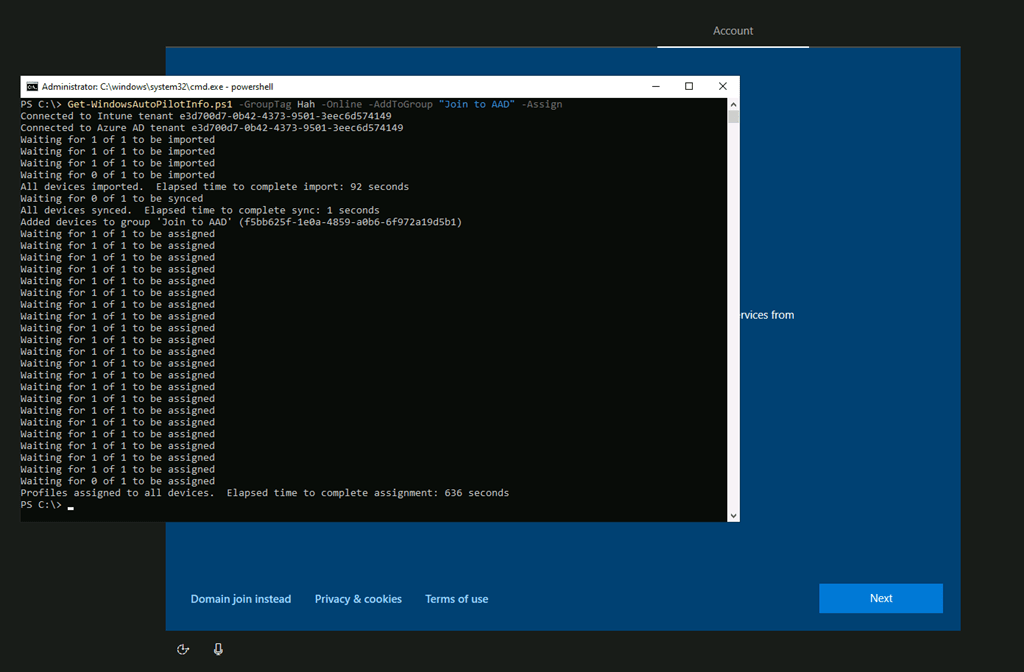Image resolution: width=1024 pixels, height=672 pixels.
Task: Click the scrollbar down arrow
Action: (x=734, y=513)
